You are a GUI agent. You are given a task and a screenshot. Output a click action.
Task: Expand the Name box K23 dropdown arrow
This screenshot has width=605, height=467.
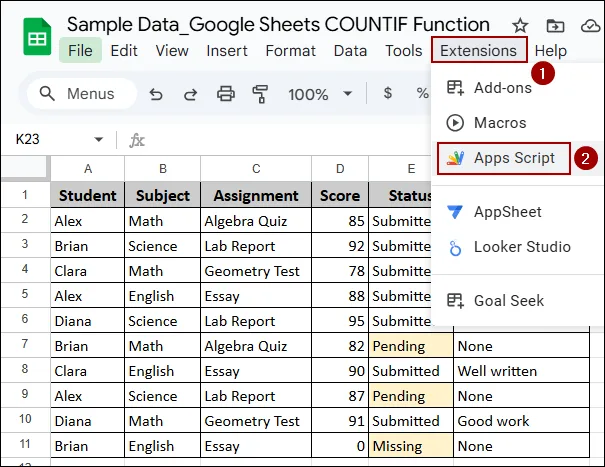point(99,139)
